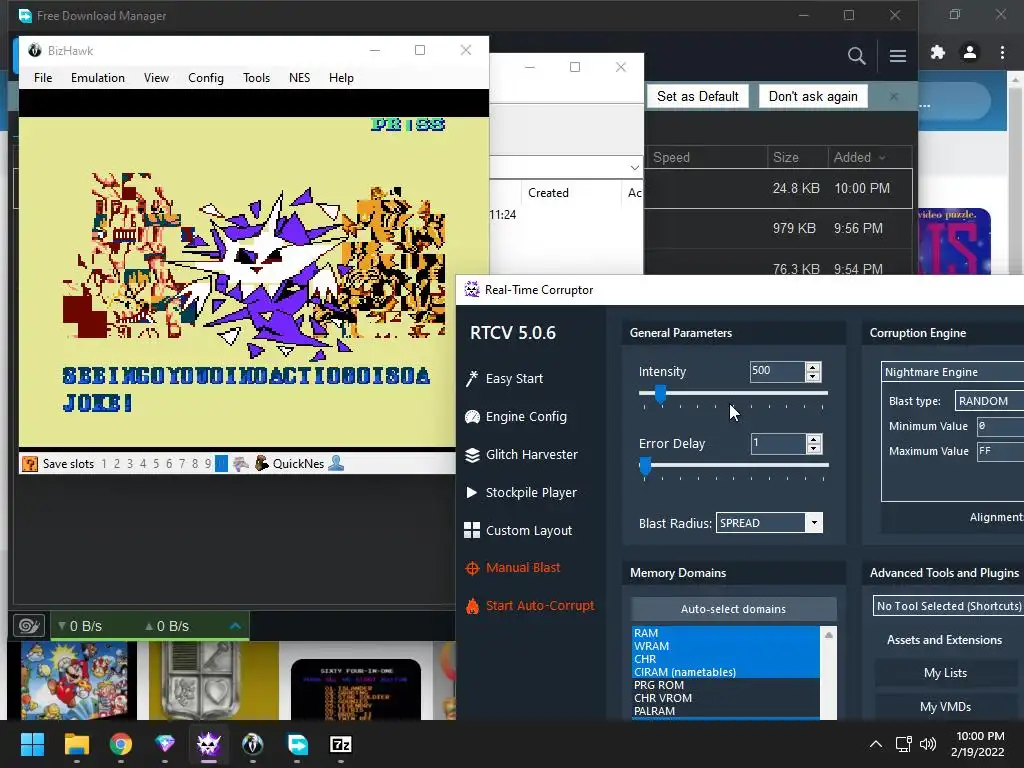Click the RTCV icon in the taskbar
The width and height of the screenshot is (1024, 768).
coord(209,744)
